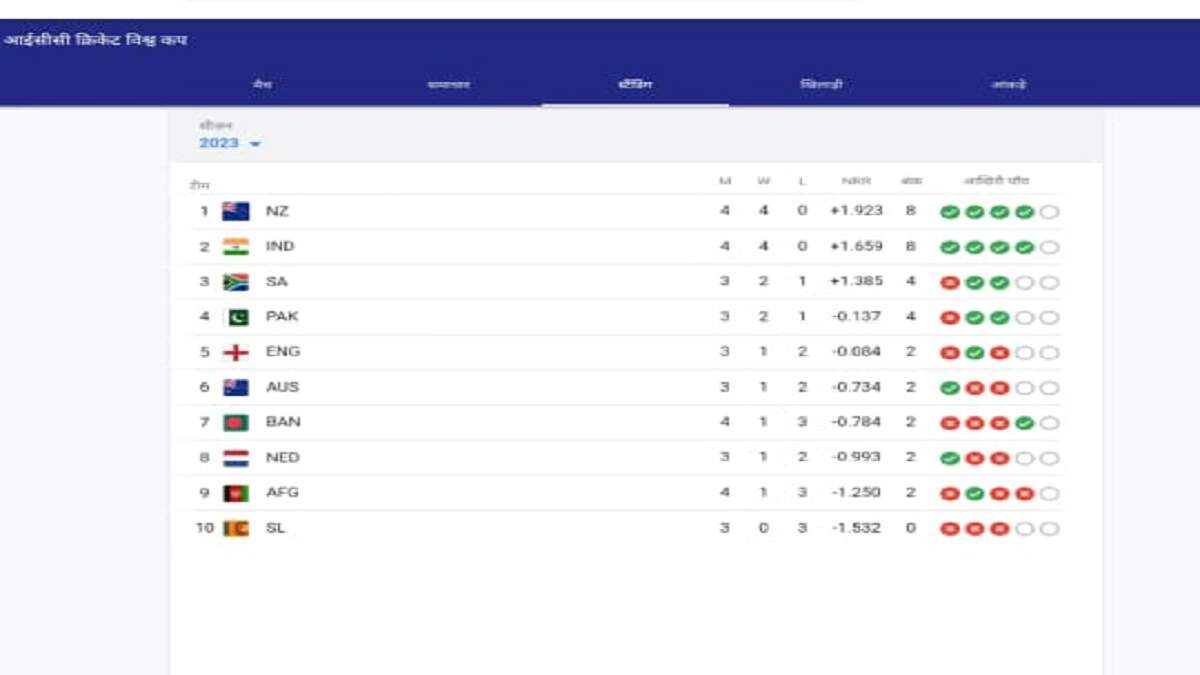The width and height of the screenshot is (1200, 675).
Task: Click the New Zealand flag icon
Action: pyautogui.click(x=236, y=212)
